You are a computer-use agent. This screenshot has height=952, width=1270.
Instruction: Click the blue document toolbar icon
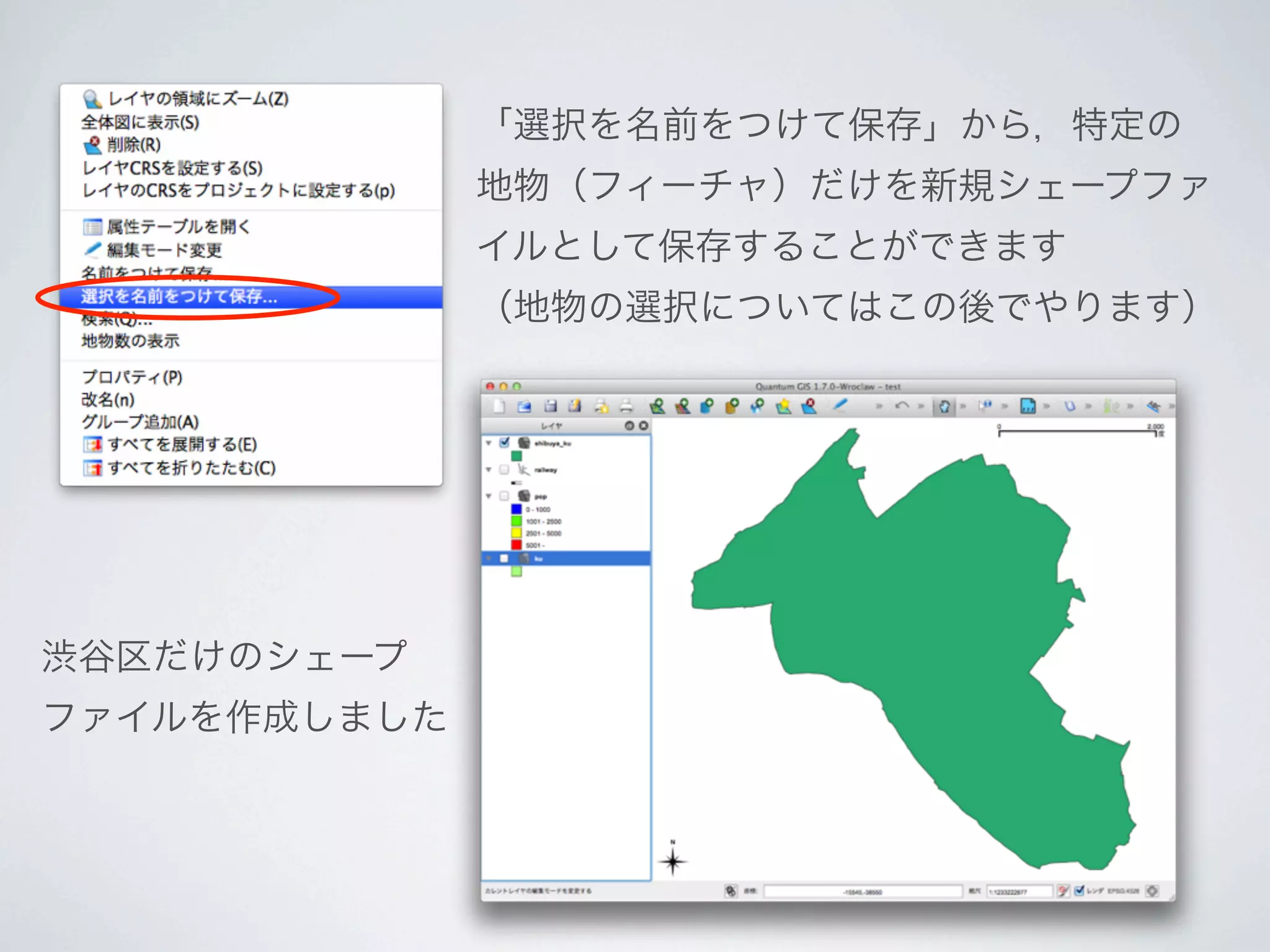1028,407
